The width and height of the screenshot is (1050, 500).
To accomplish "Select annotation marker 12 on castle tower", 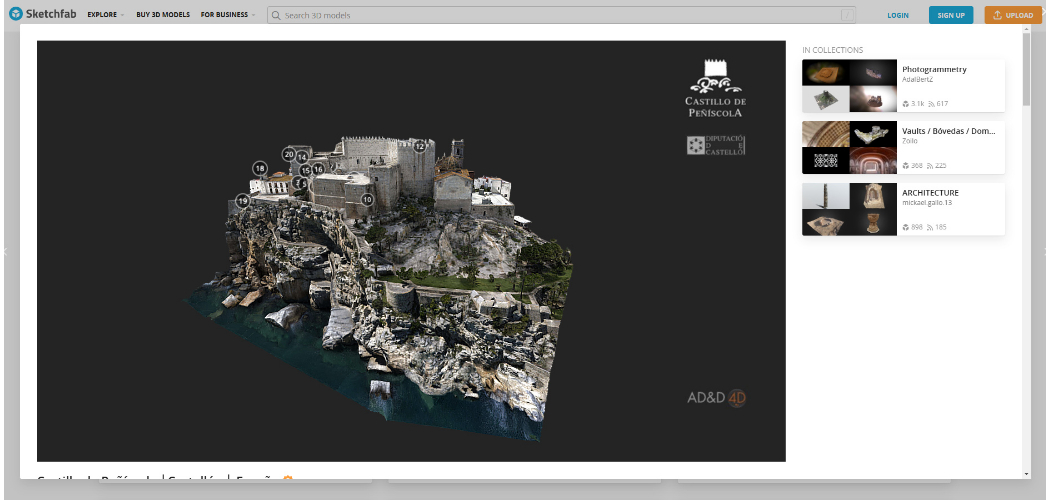I will click(x=420, y=147).
